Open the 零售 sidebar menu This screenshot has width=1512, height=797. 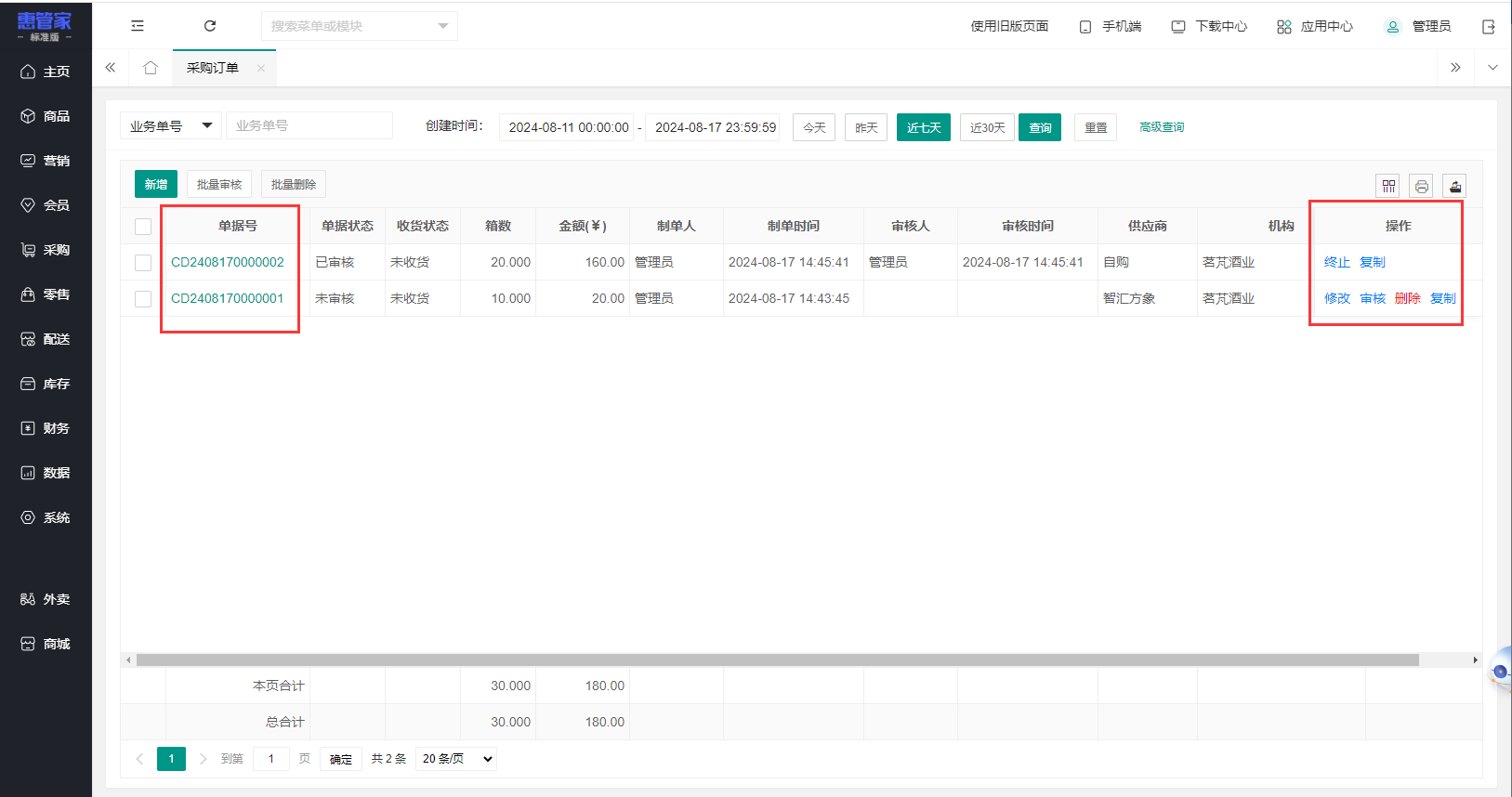coord(46,294)
